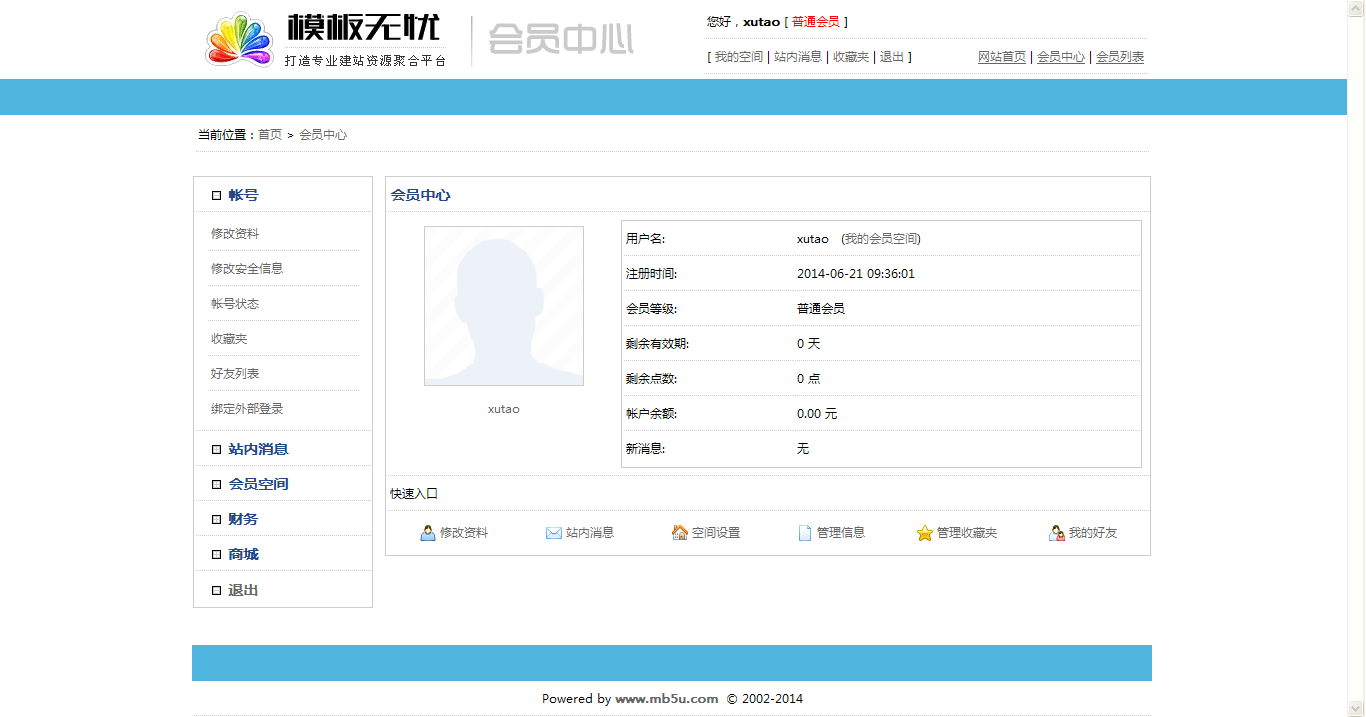
Task: Click the 模板无忧 peacock logo
Action: click(x=240, y=40)
